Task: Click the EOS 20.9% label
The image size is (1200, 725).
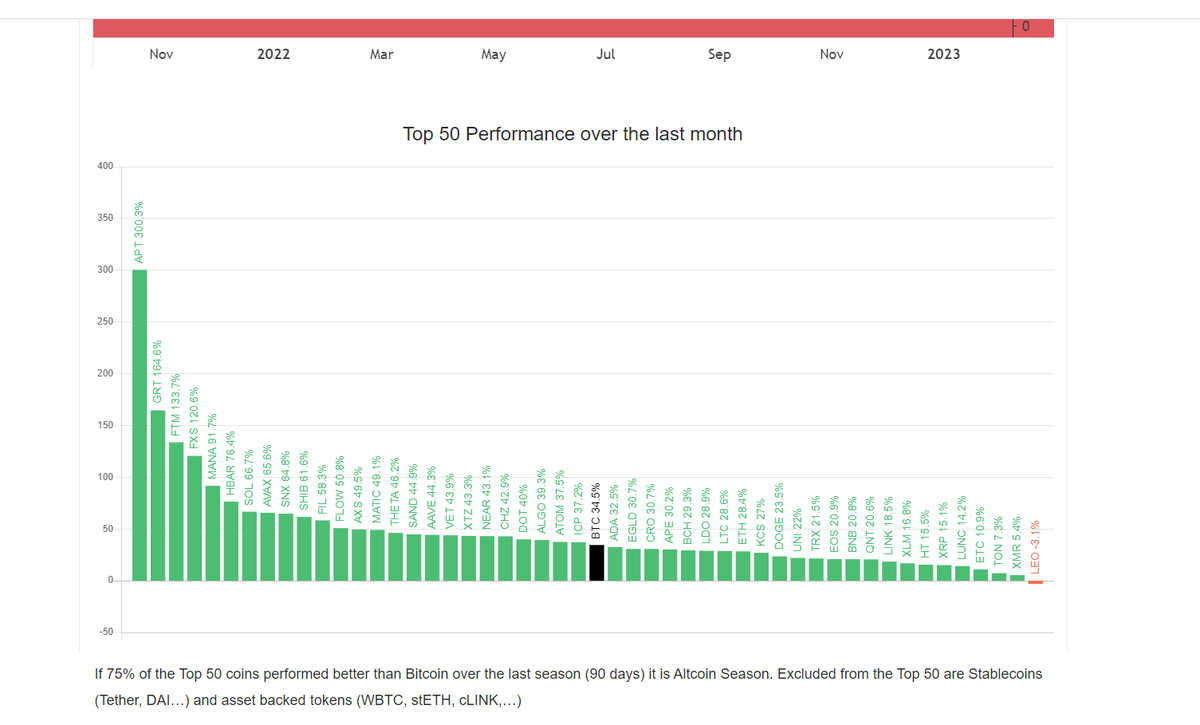Action: [834, 523]
